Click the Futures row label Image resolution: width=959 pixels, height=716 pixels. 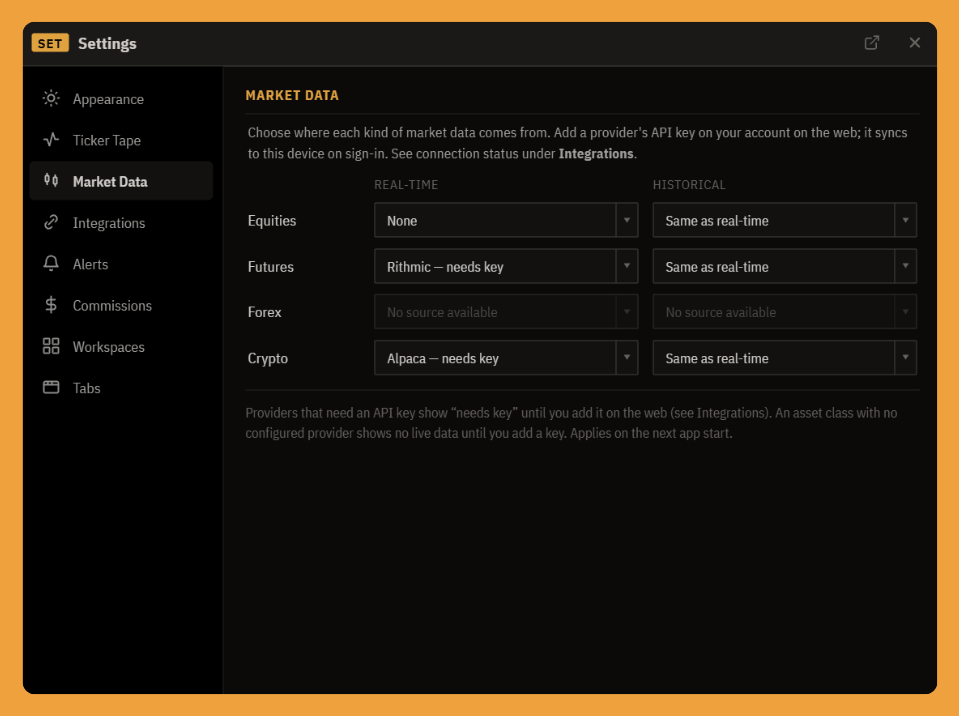pos(270,267)
